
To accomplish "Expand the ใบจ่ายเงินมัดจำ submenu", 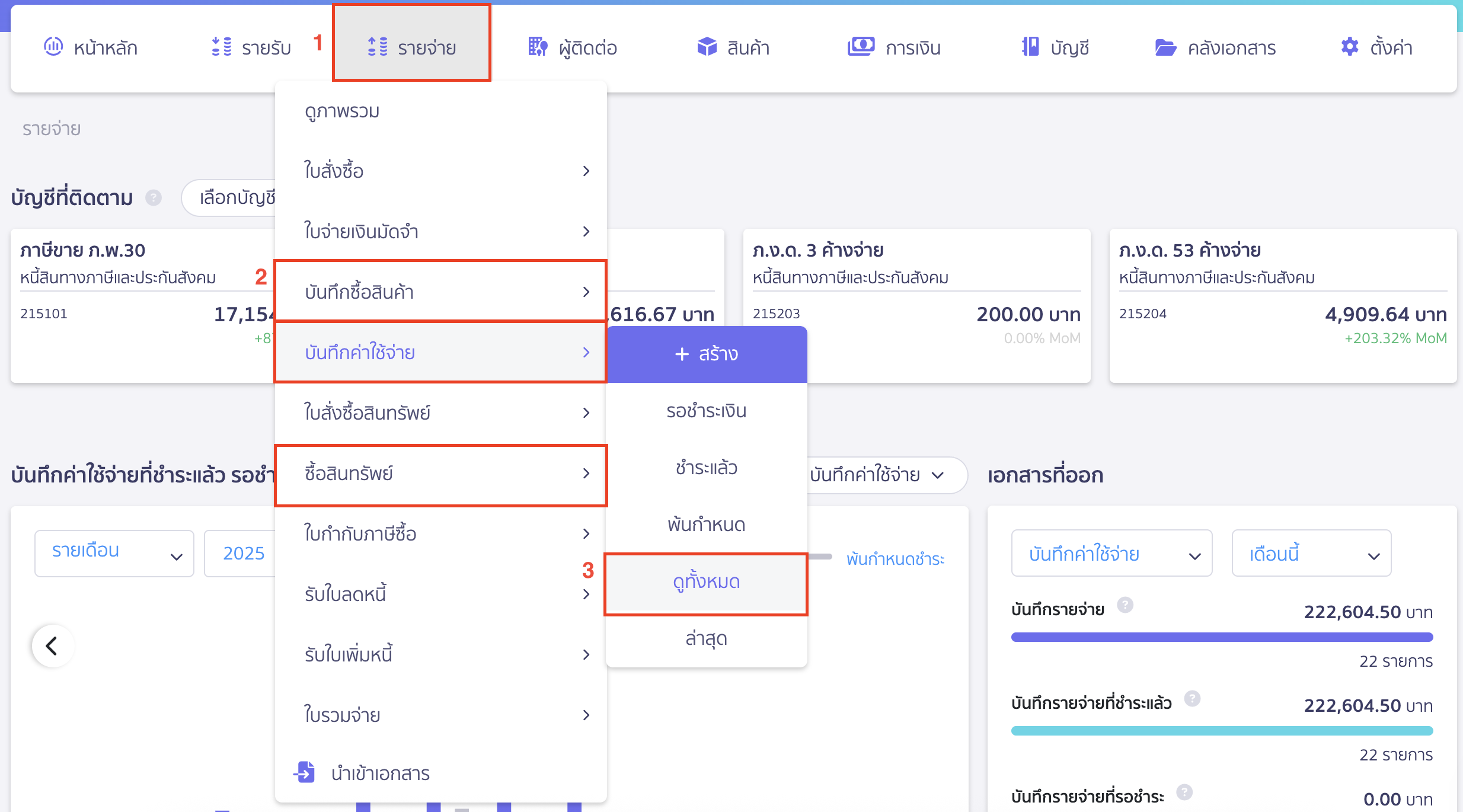I will pos(441,232).
